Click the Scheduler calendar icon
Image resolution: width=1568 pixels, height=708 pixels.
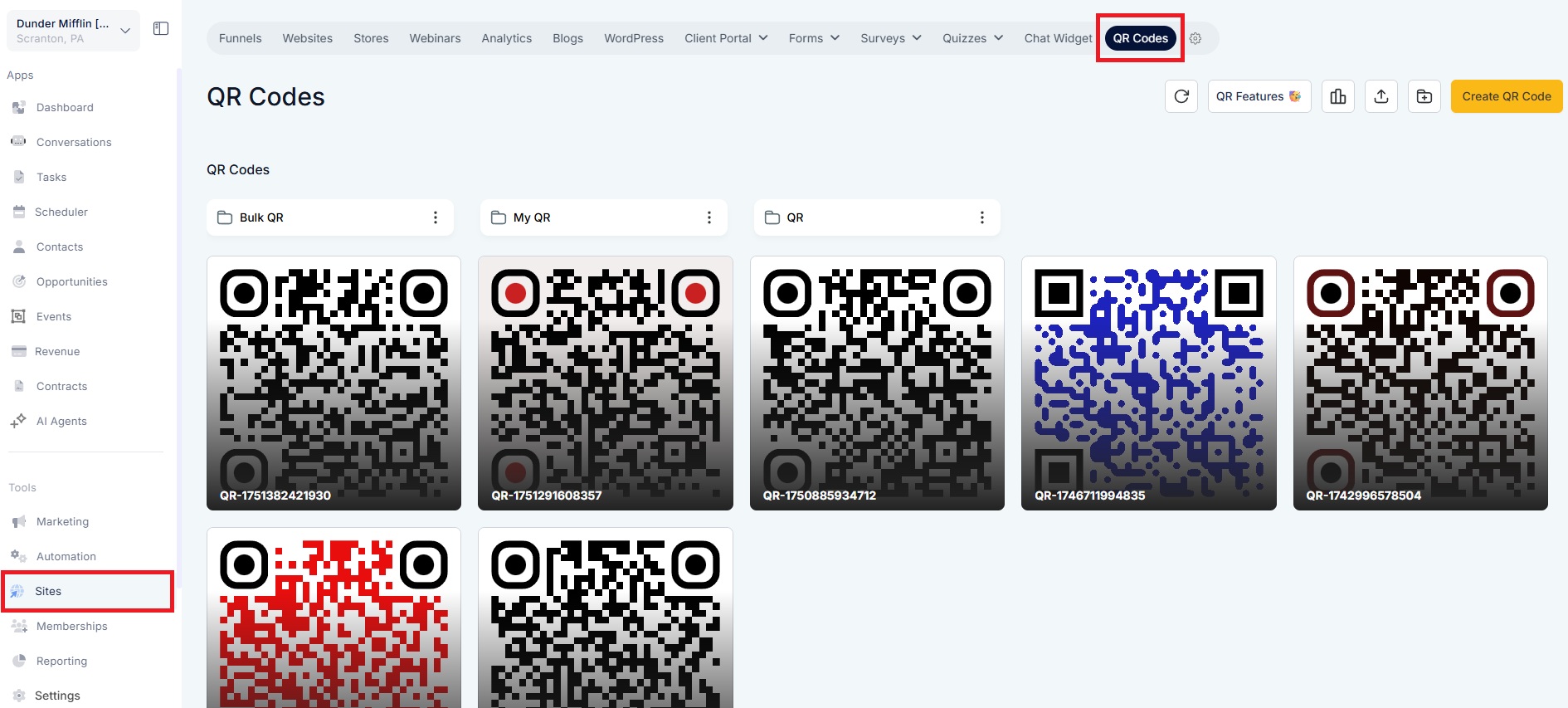click(19, 212)
